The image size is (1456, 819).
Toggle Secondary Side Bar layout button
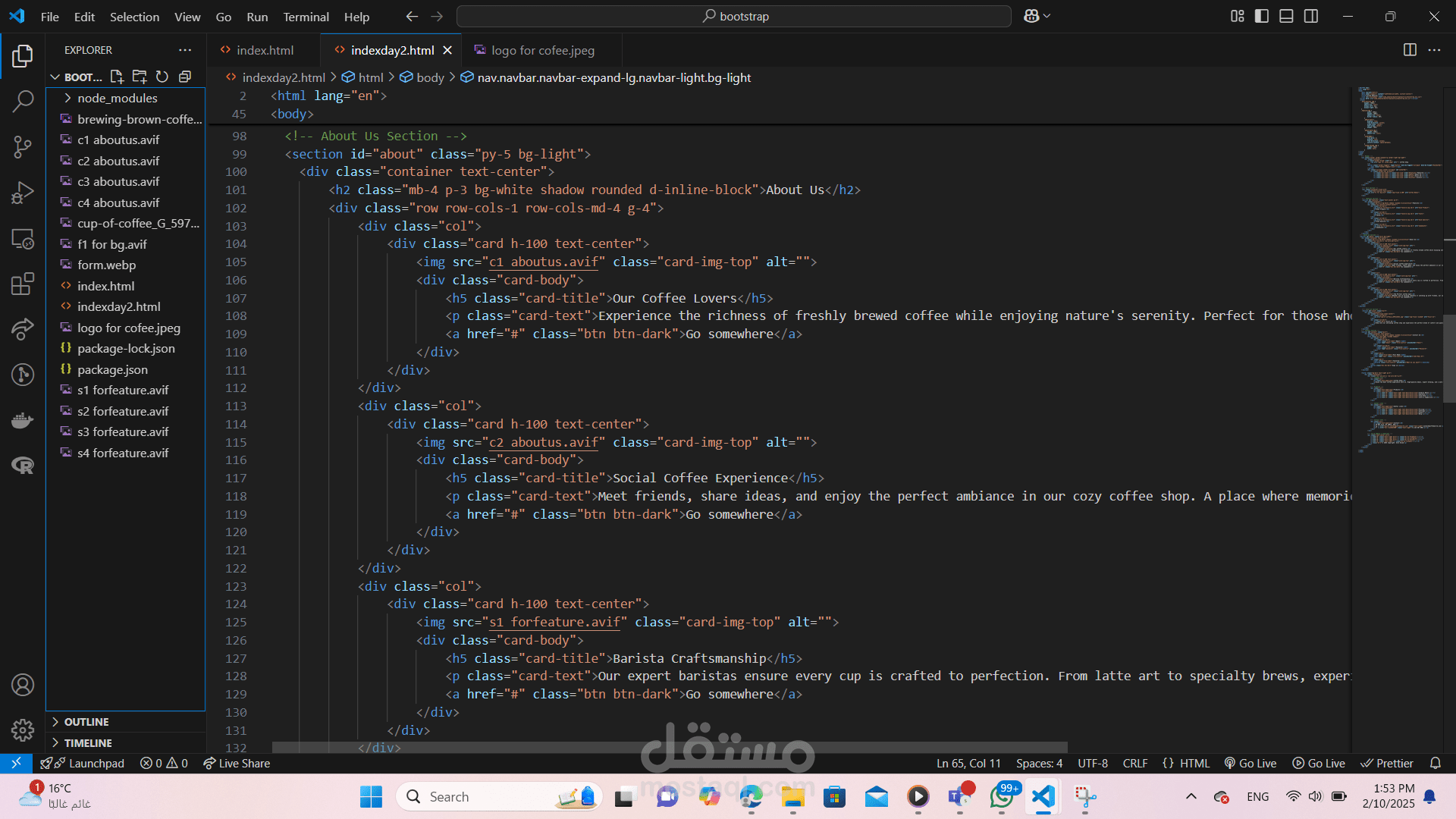click(x=1311, y=16)
